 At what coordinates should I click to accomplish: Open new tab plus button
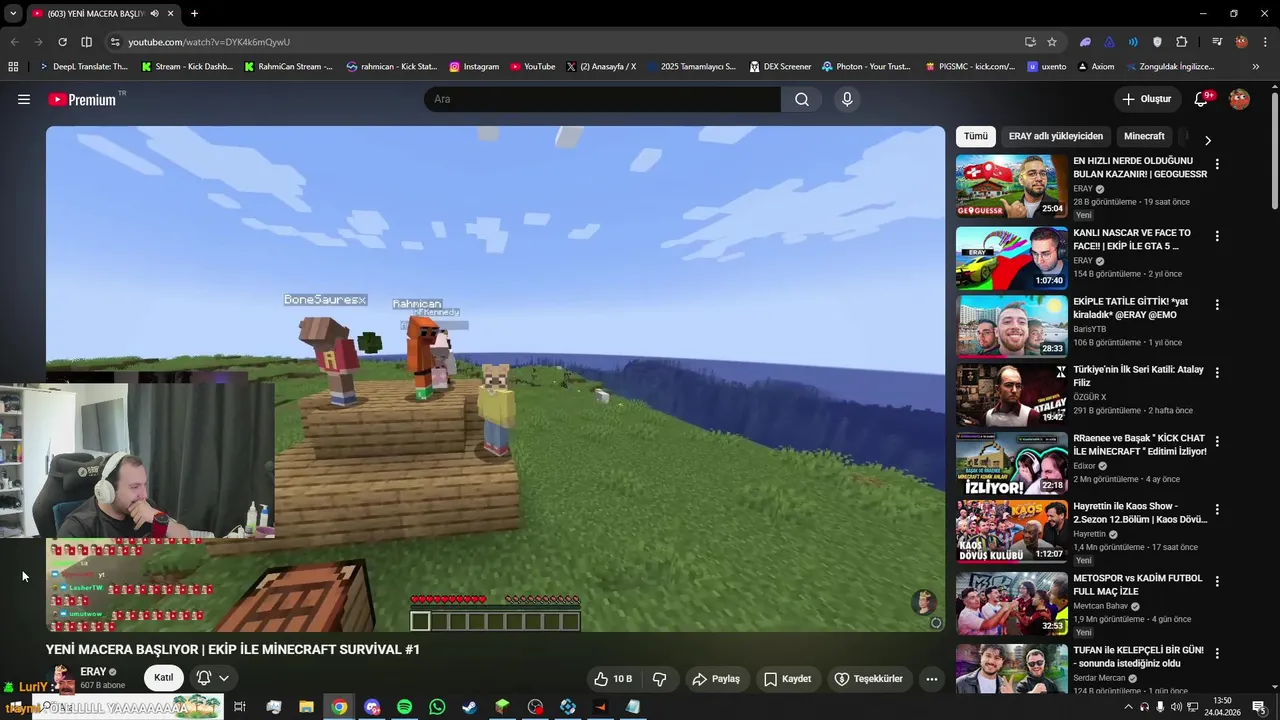pyautogui.click(x=194, y=14)
